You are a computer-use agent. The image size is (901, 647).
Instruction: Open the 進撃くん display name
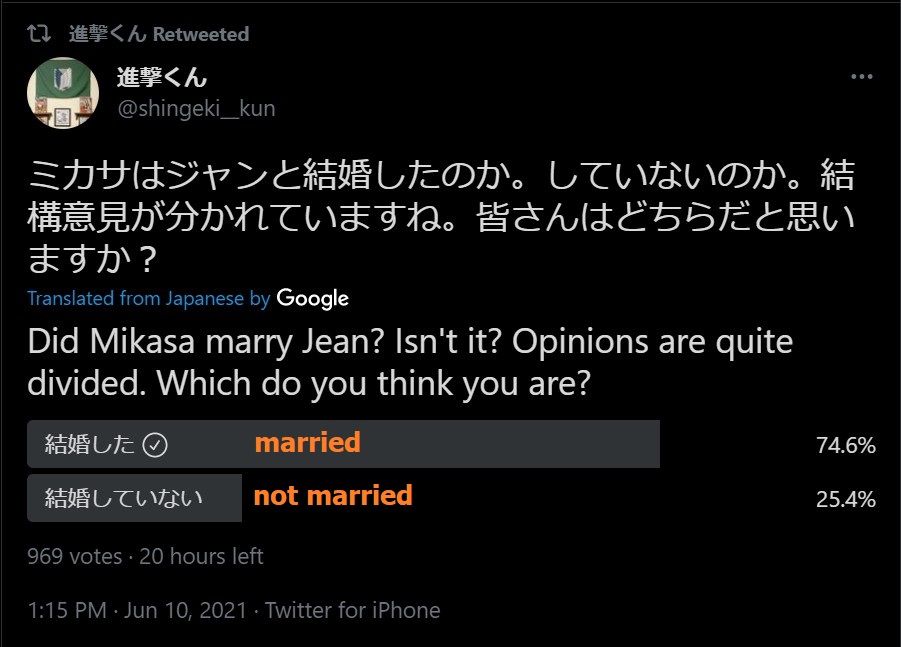(162, 78)
